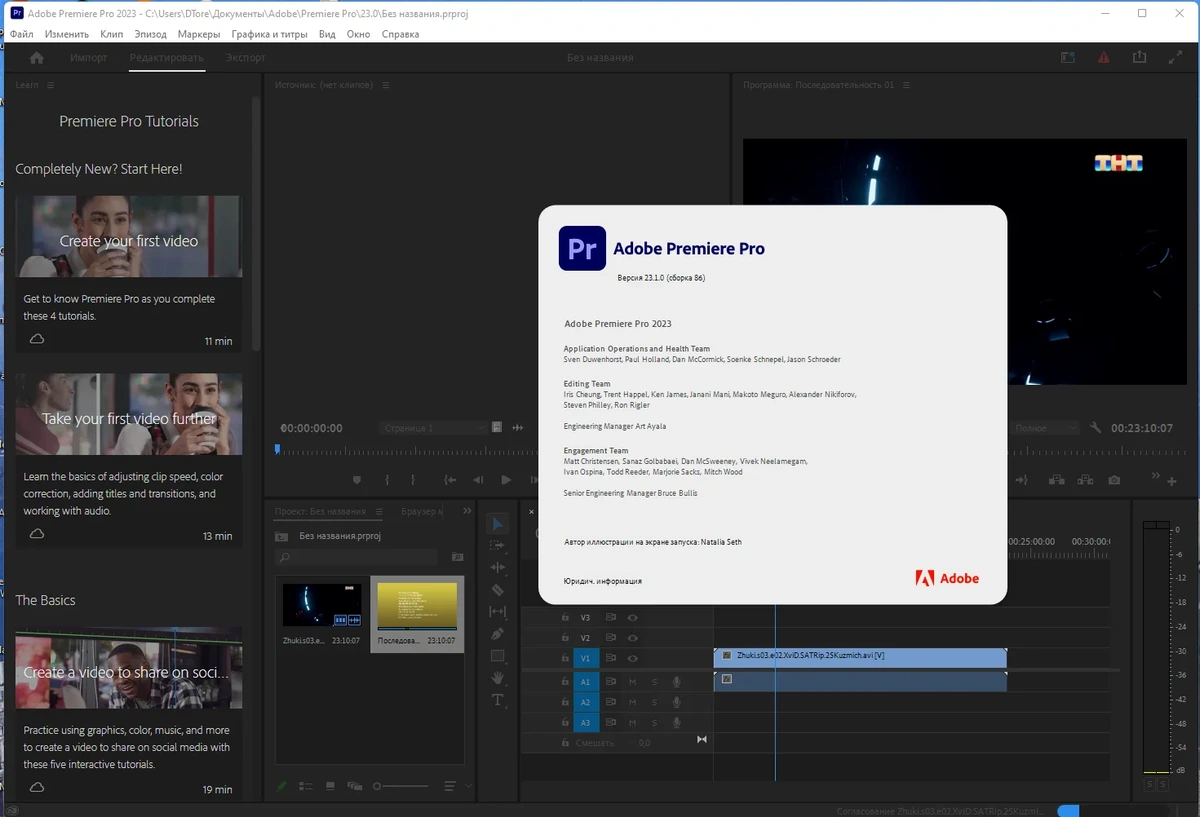Mute audio track A1

coord(632,682)
